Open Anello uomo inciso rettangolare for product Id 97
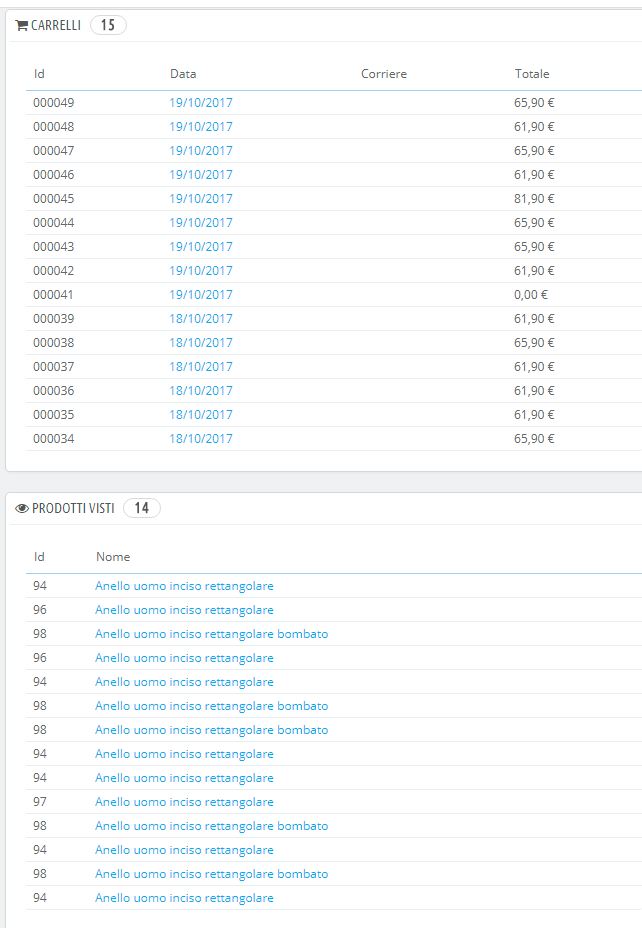 pos(185,803)
